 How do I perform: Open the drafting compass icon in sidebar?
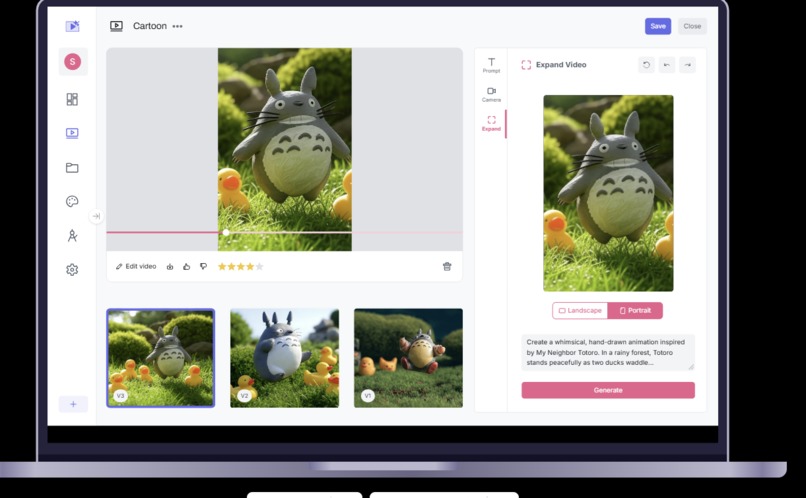coord(72,235)
